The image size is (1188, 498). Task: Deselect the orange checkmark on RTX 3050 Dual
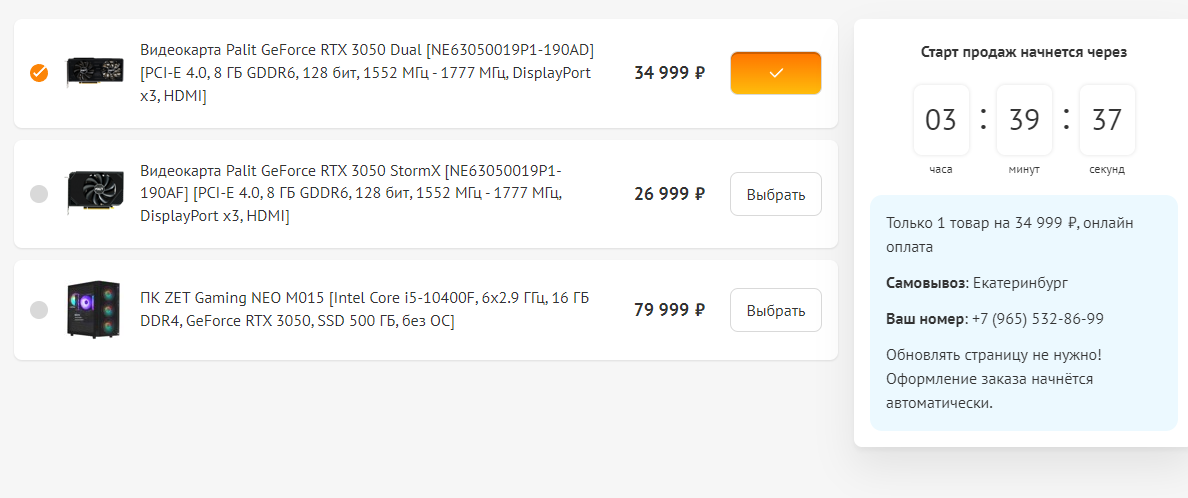point(39,73)
